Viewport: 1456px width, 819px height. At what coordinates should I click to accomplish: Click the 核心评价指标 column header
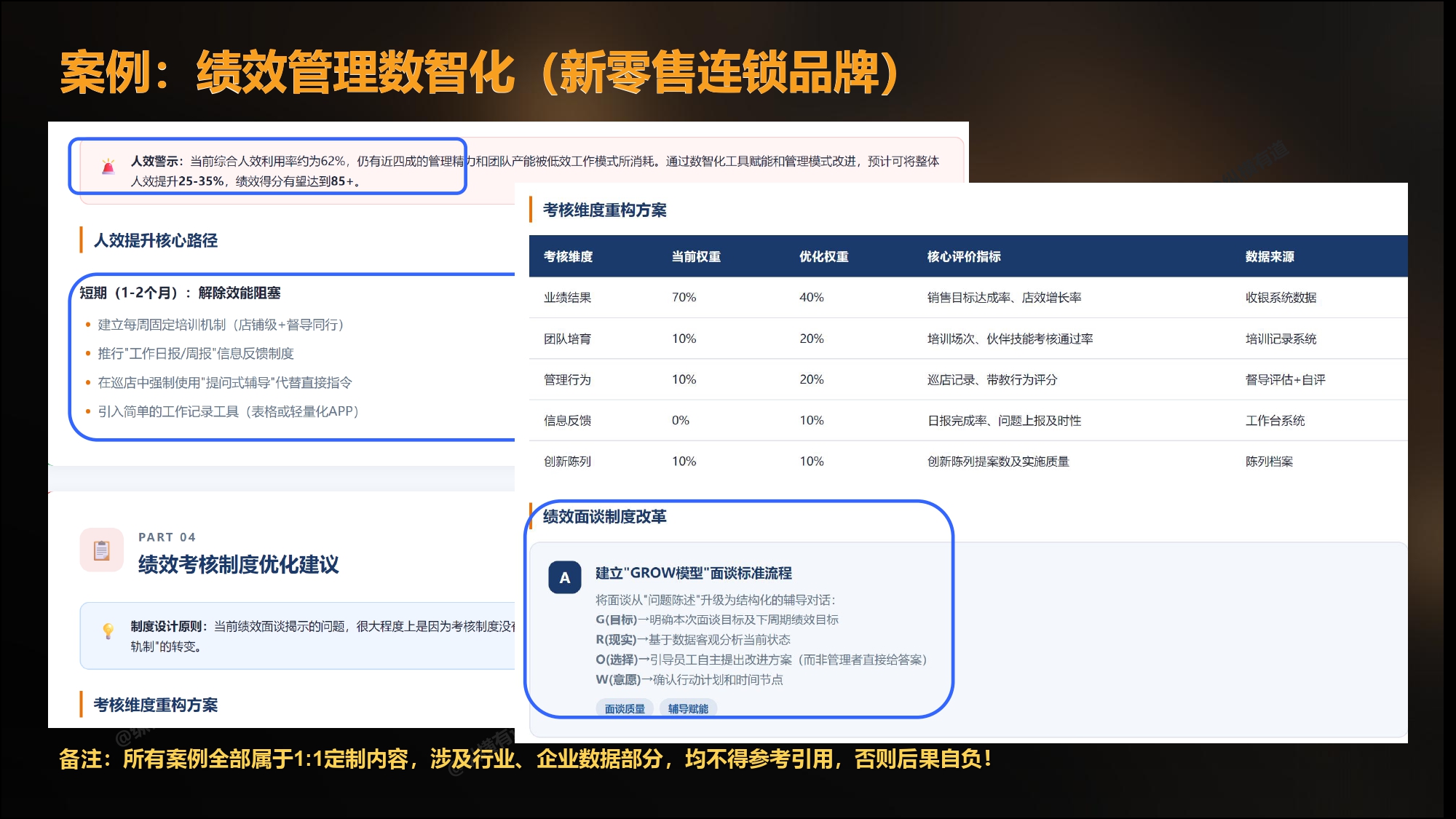[964, 256]
